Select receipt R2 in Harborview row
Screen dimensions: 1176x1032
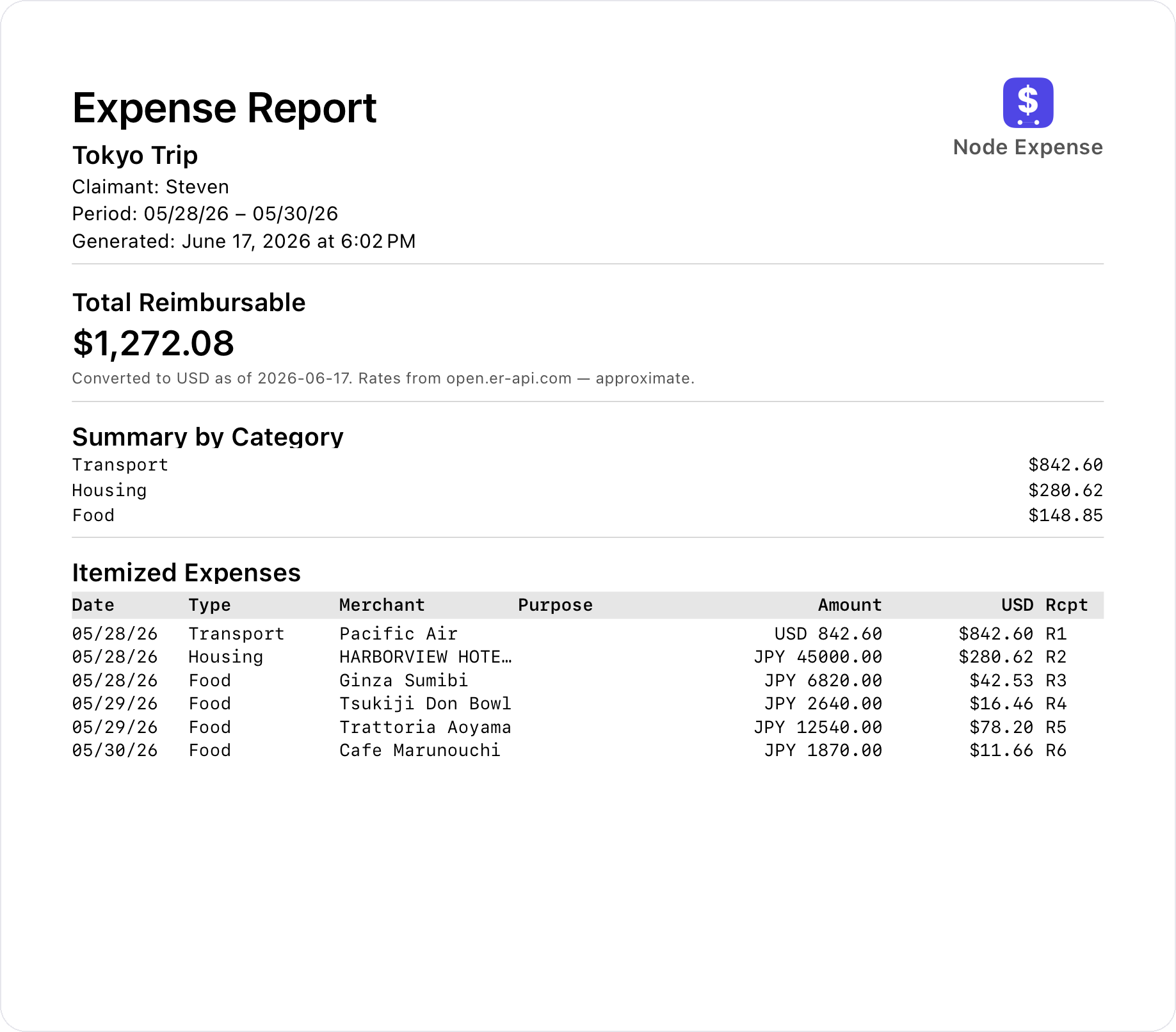[1056, 657]
